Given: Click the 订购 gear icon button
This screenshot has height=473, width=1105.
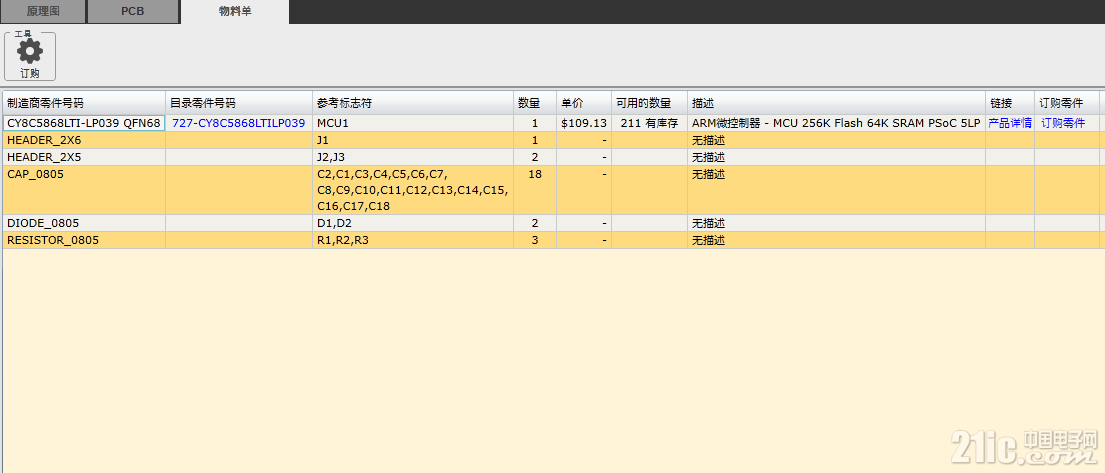Looking at the screenshot, I should pyautogui.click(x=30, y=56).
